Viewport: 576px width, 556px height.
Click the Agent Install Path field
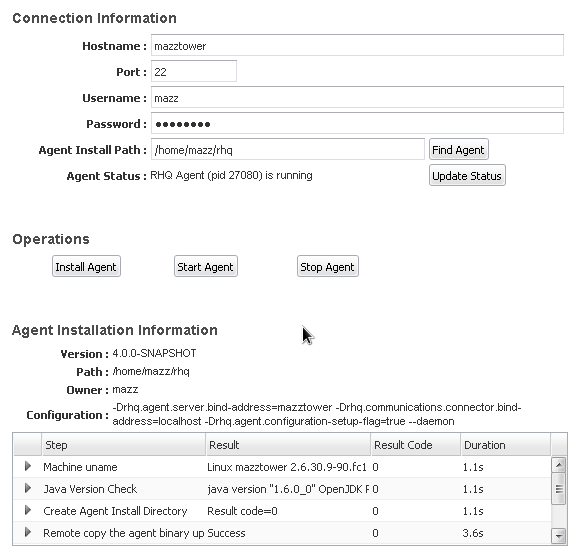click(x=288, y=149)
